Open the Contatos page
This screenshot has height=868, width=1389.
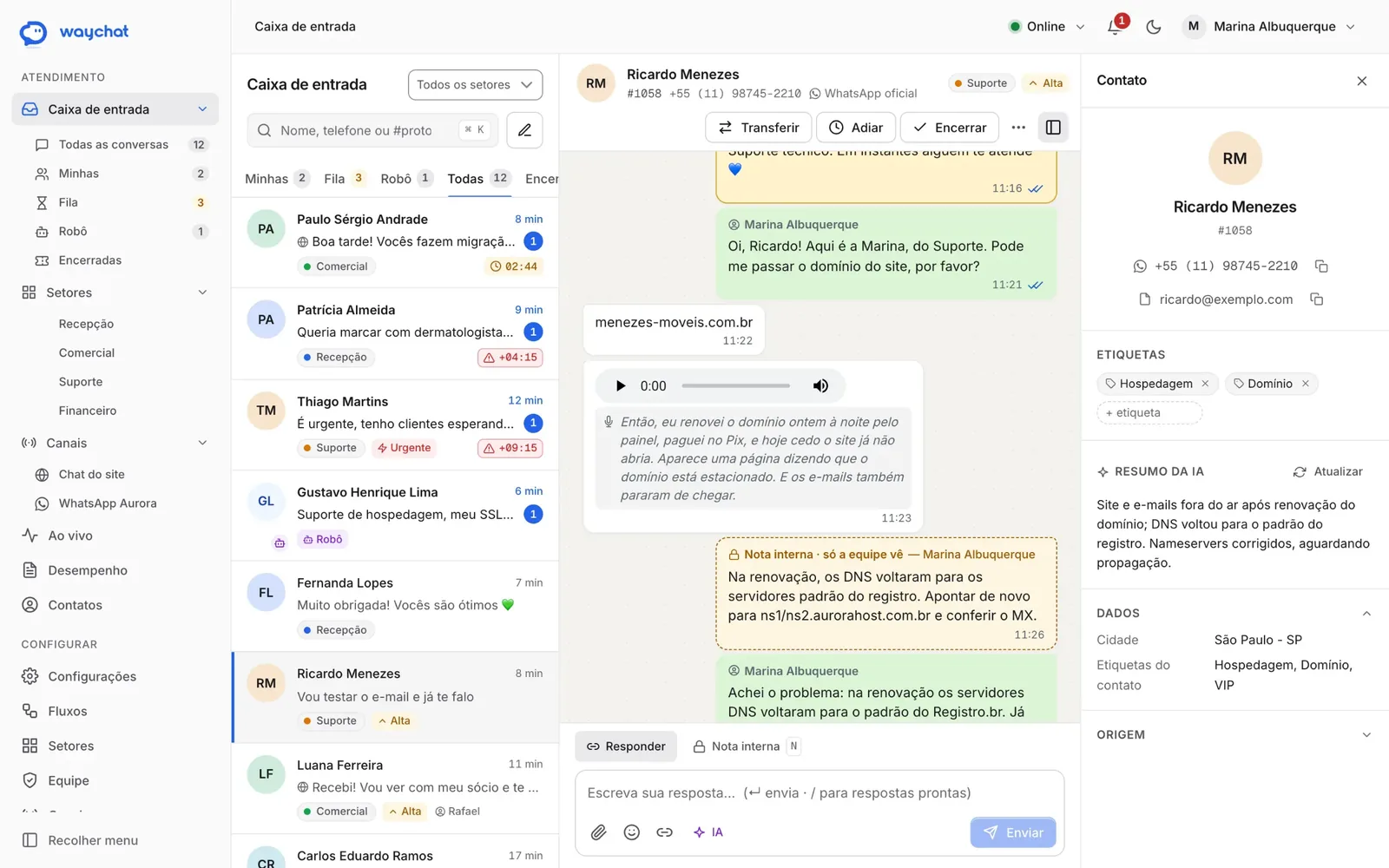115,605
